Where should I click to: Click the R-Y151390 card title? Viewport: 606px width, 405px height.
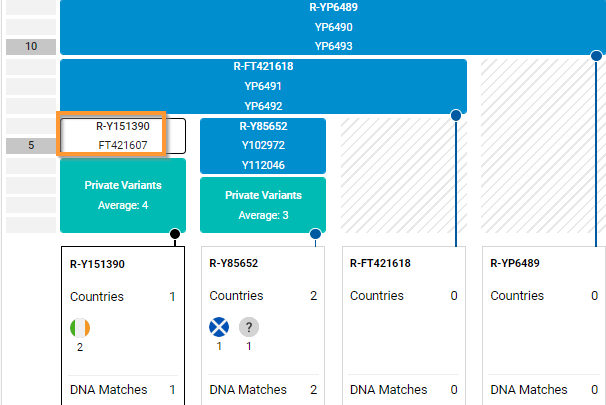(95, 264)
